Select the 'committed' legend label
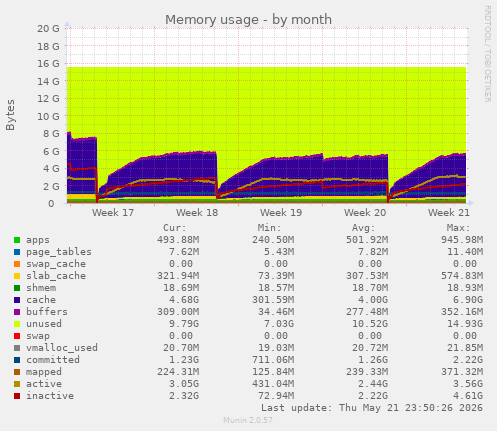Screen dimensions: 497x431 (53, 360)
